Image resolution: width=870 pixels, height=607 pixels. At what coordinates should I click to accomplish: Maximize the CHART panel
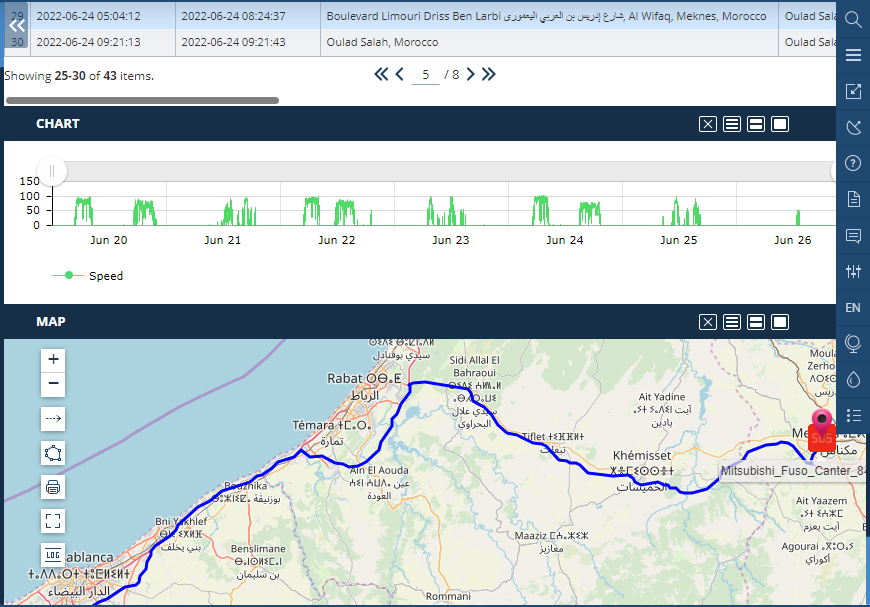(x=780, y=124)
